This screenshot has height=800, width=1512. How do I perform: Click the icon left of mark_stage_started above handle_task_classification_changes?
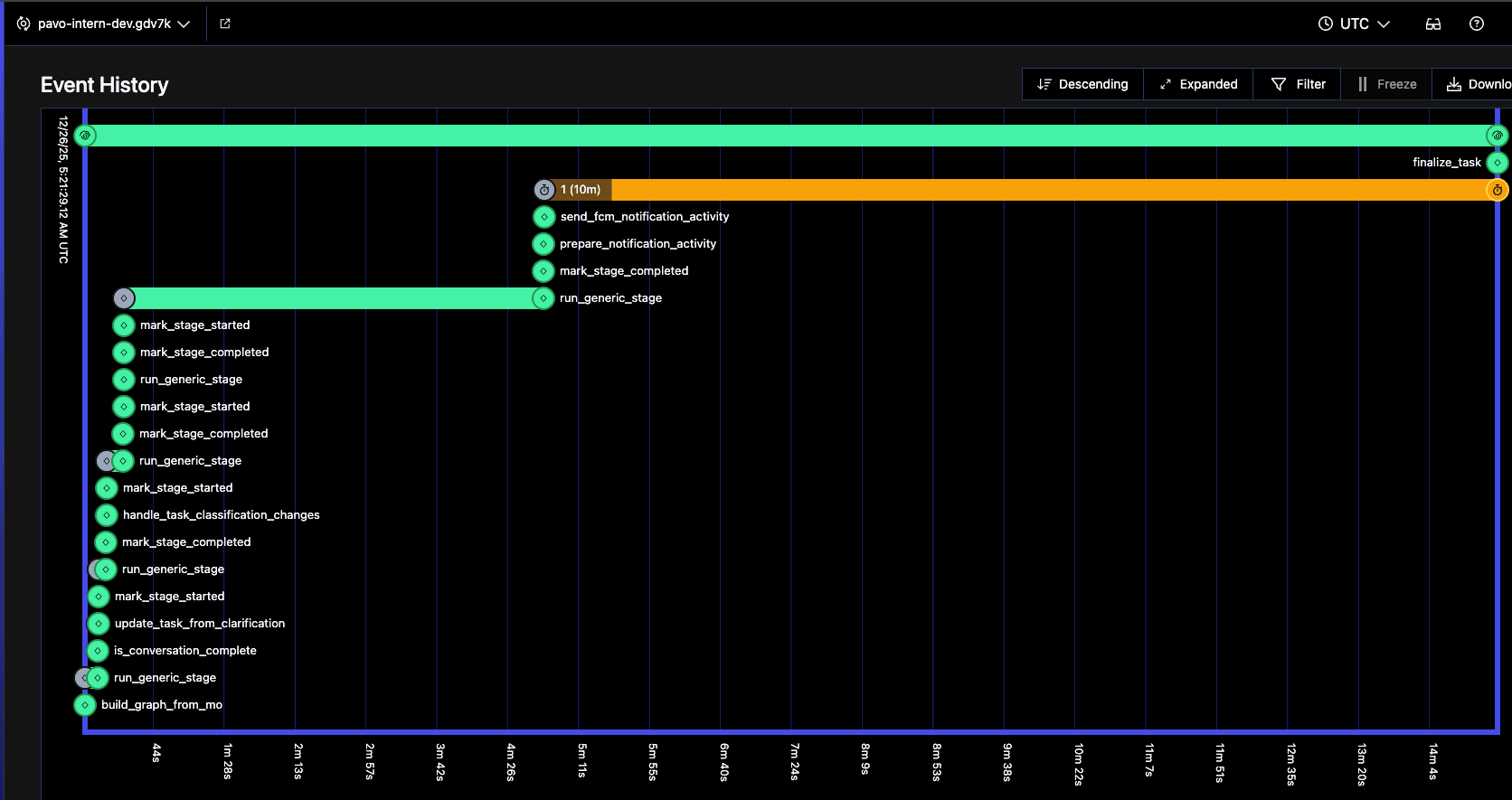click(x=107, y=488)
